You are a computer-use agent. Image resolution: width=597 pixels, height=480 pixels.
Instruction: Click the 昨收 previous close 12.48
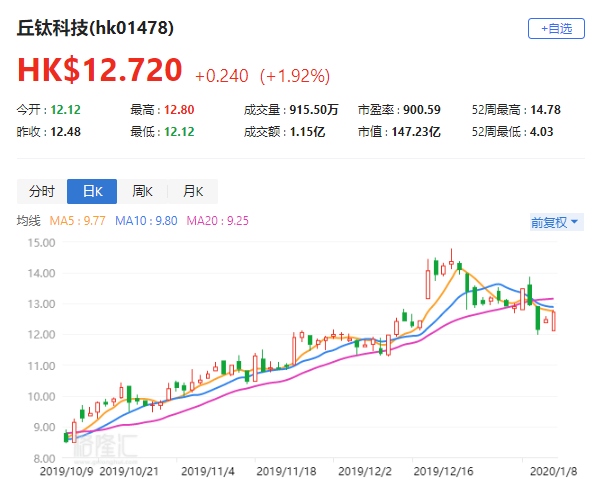[65, 132]
